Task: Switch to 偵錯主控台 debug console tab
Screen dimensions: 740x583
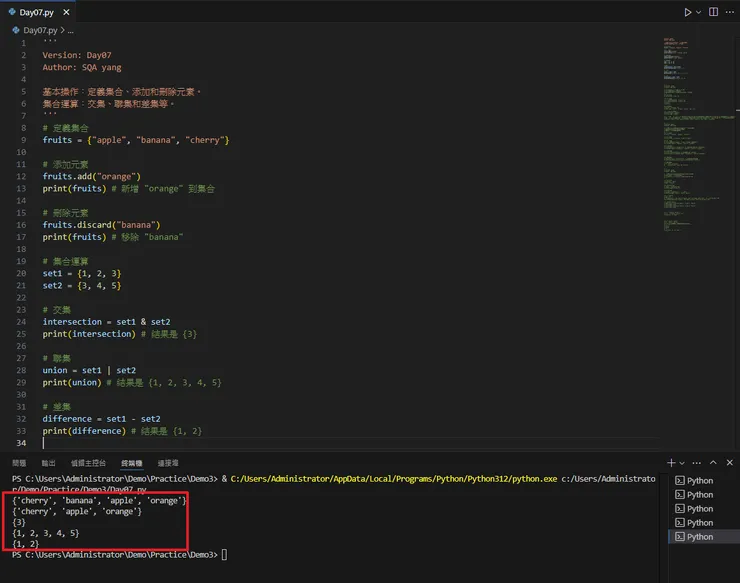Action: [x=88, y=463]
